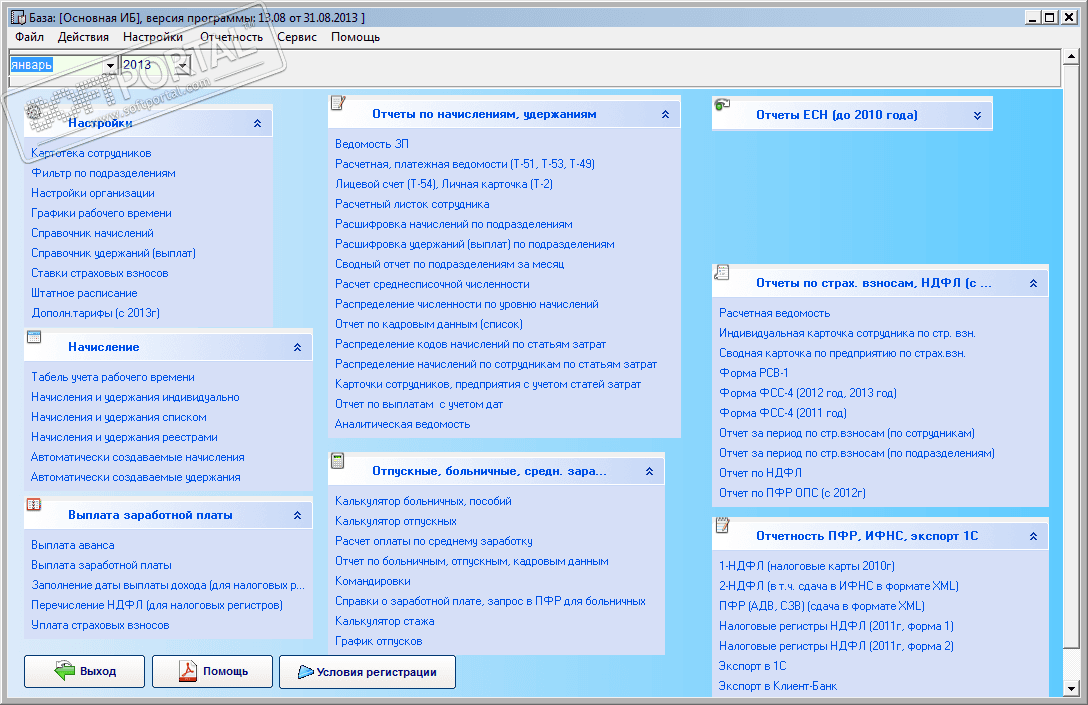Open Аналитическая ведомость
Screen dimensions: 1088x705
(402, 424)
